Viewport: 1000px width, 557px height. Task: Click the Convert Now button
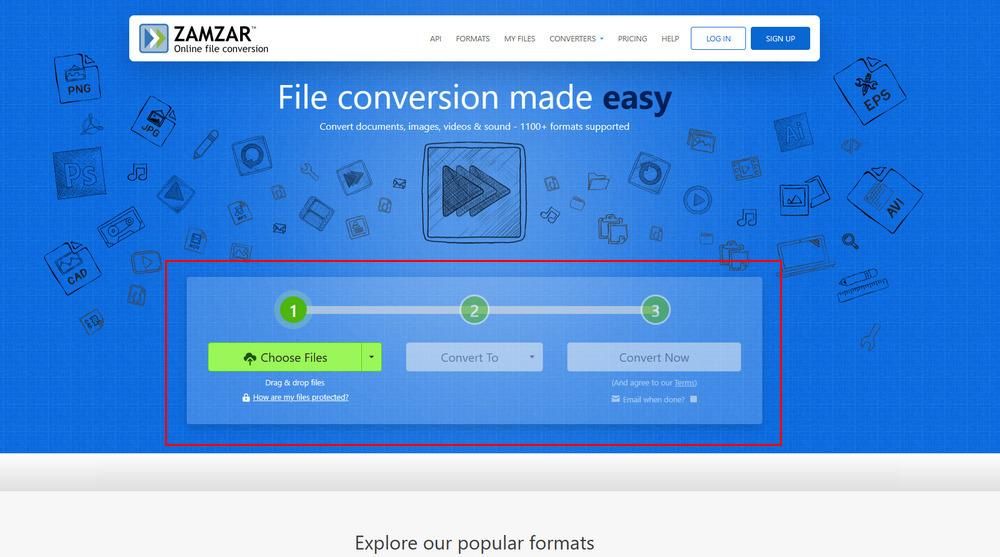point(654,357)
